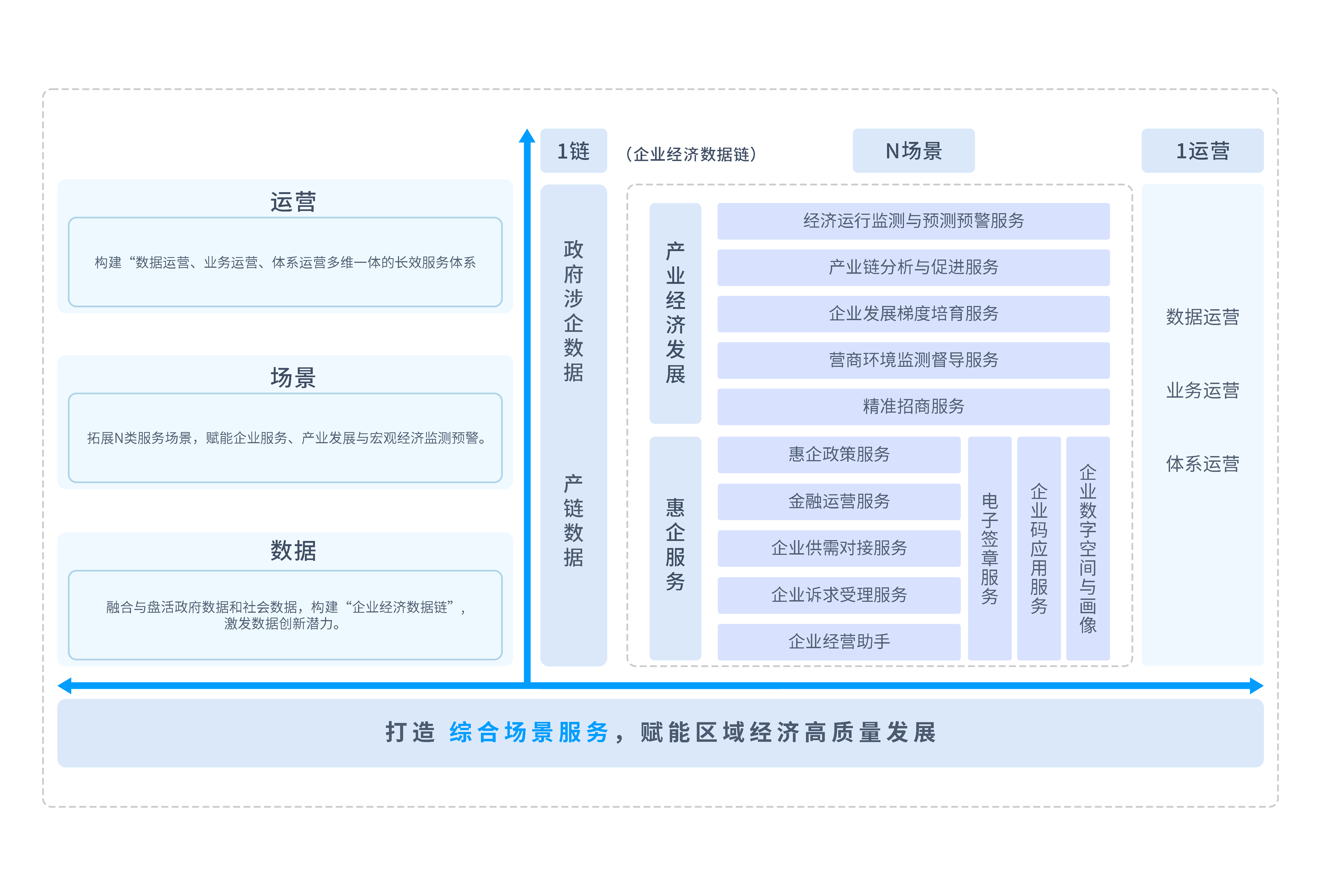This screenshot has width=1321, height=896.
Task: Click 企业发展梯度培育服务 item
Action: click(914, 314)
